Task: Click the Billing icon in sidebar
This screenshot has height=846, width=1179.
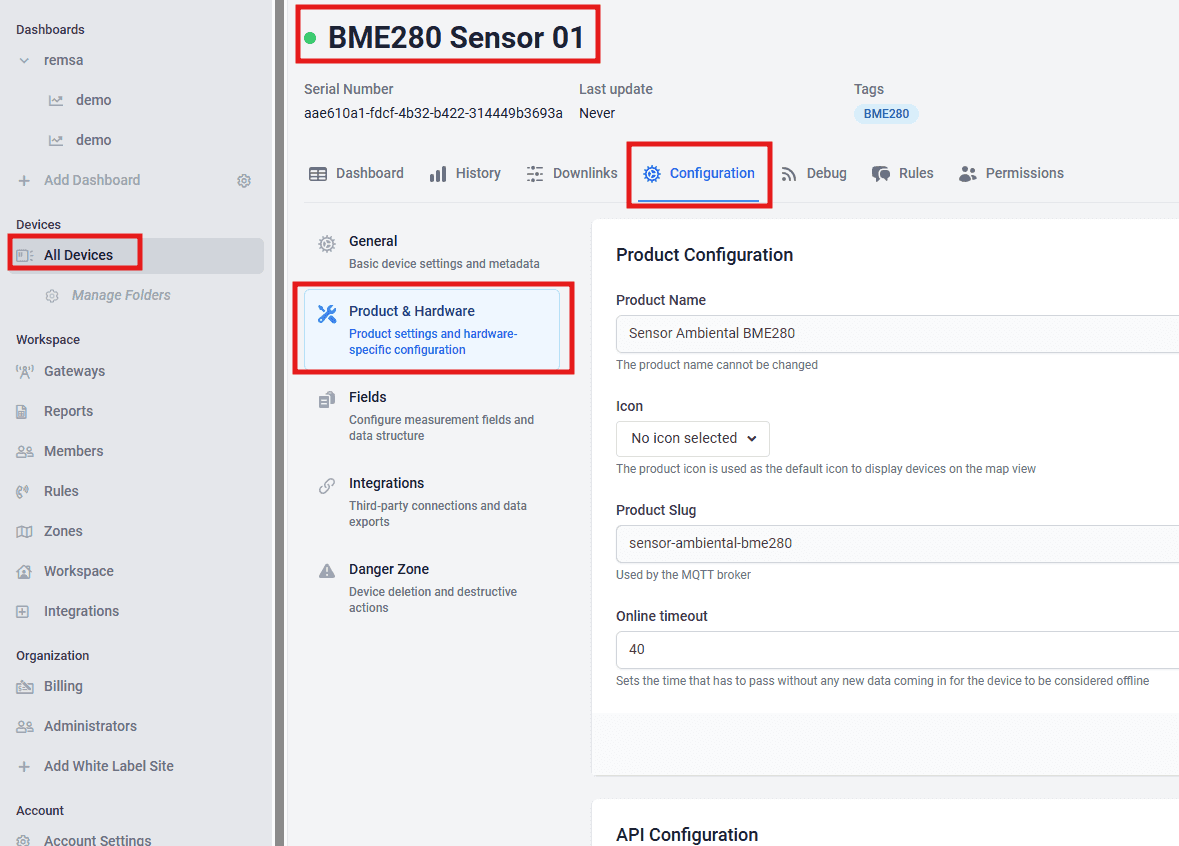Action: pyautogui.click(x=25, y=686)
